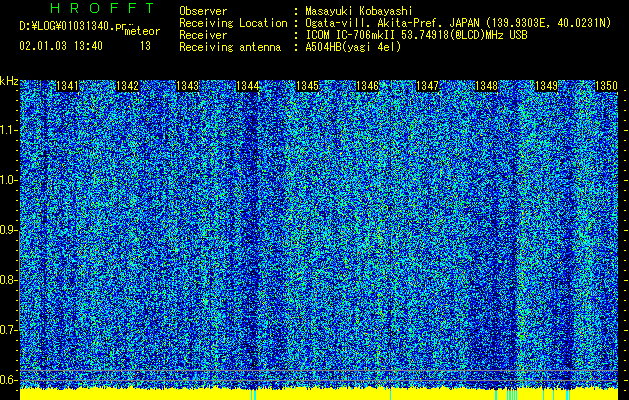Click time marker 1349
Viewport: 629px width, 400px height.
(x=547, y=86)
